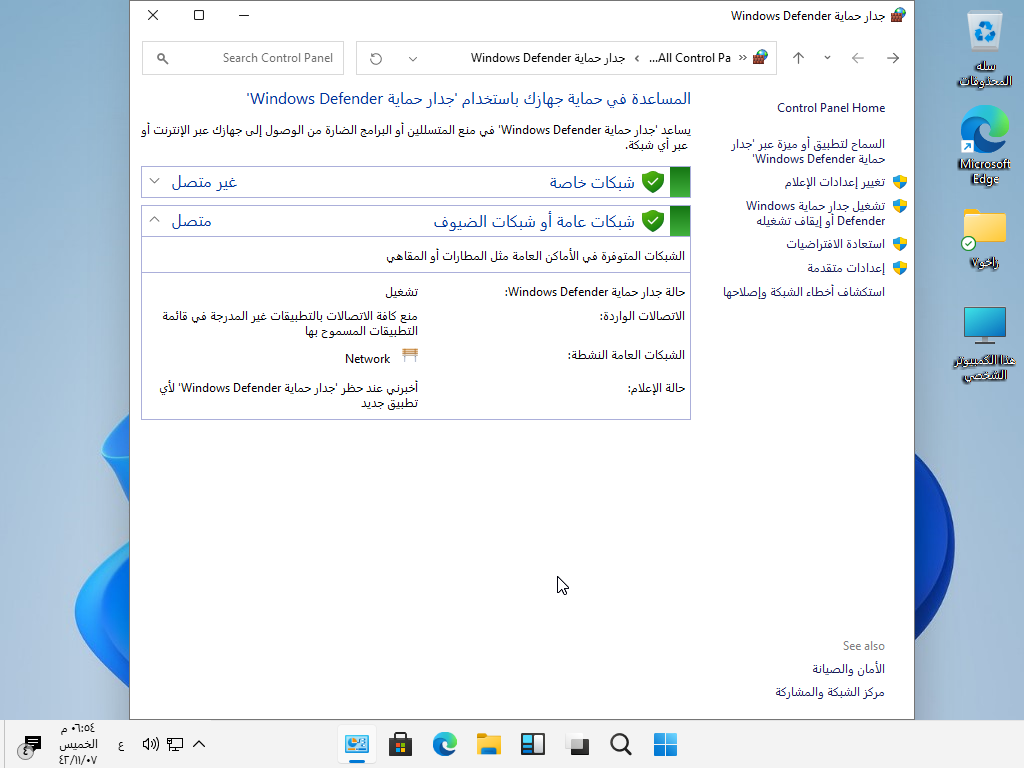Click shield icon beside 'استعادة الافتراضيات'
This screenshot has height=768, width=1024.
point(900,244)
